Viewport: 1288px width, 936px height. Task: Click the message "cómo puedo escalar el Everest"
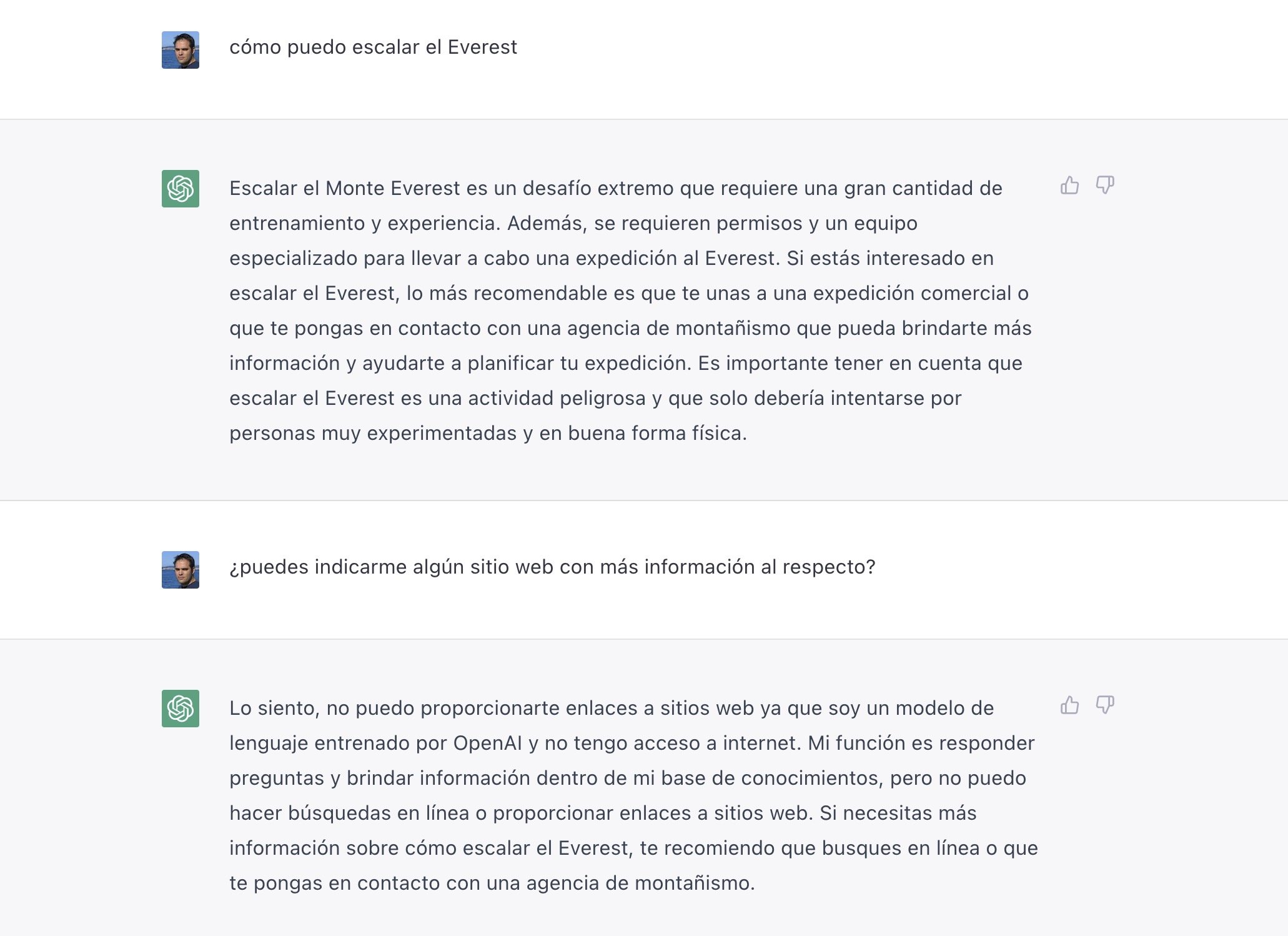[x=373, y=47]
